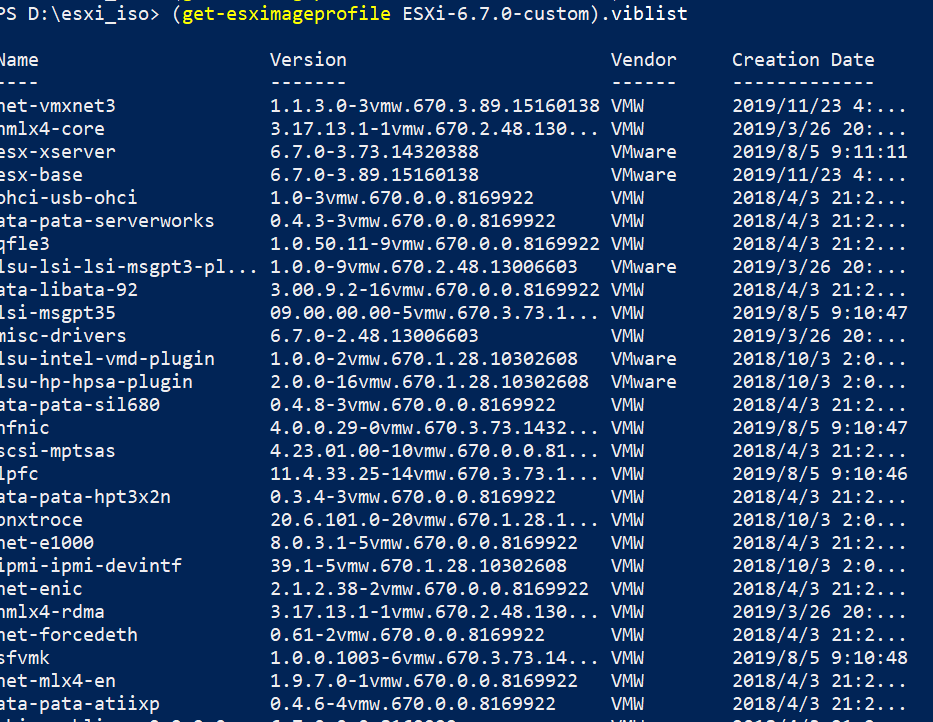Click the misc-drivers version 6.7.0-2.48.13006603

pyautogui.click(x=374, y=336)
